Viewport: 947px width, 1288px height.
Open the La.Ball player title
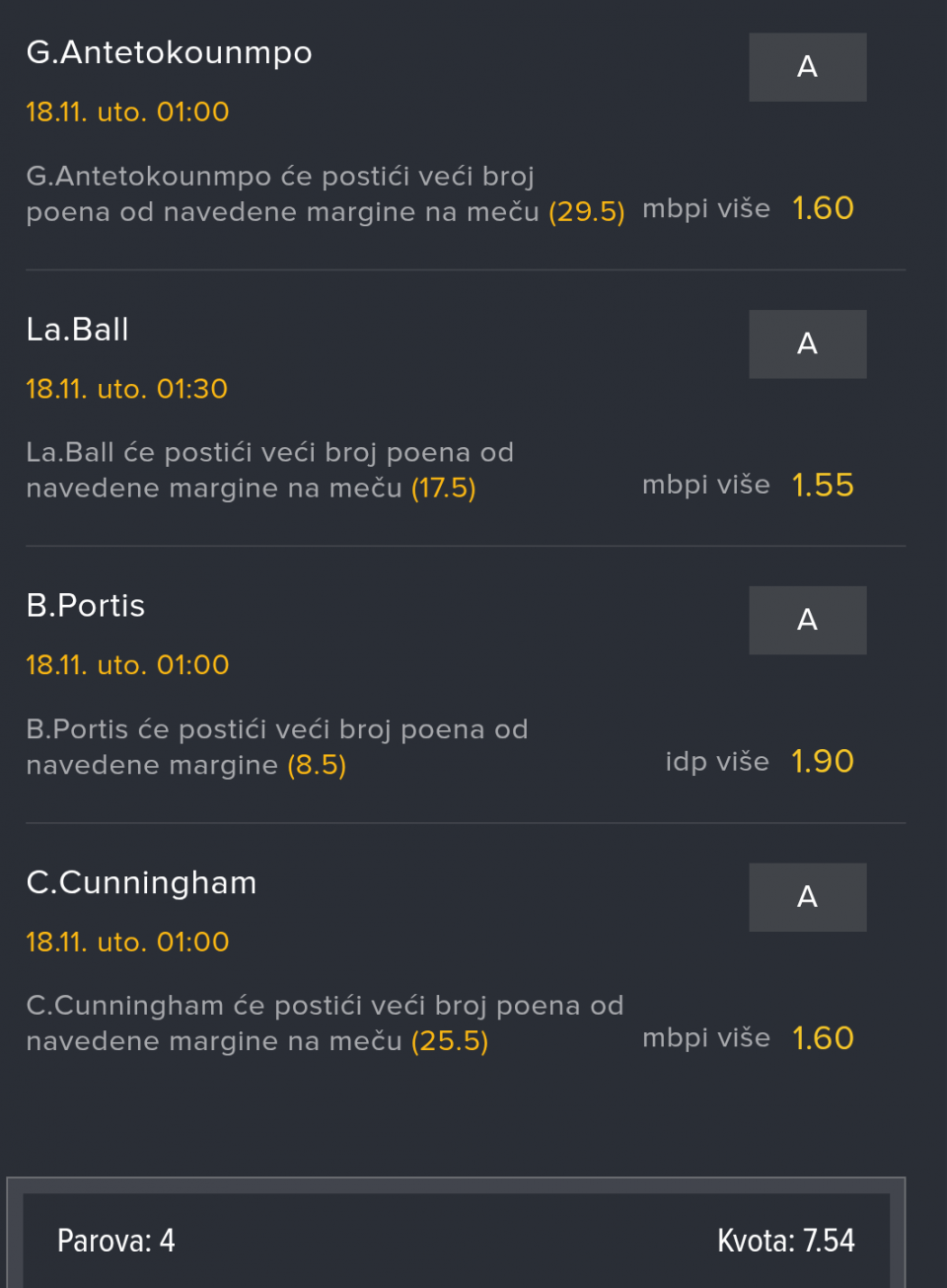[77, 330]
